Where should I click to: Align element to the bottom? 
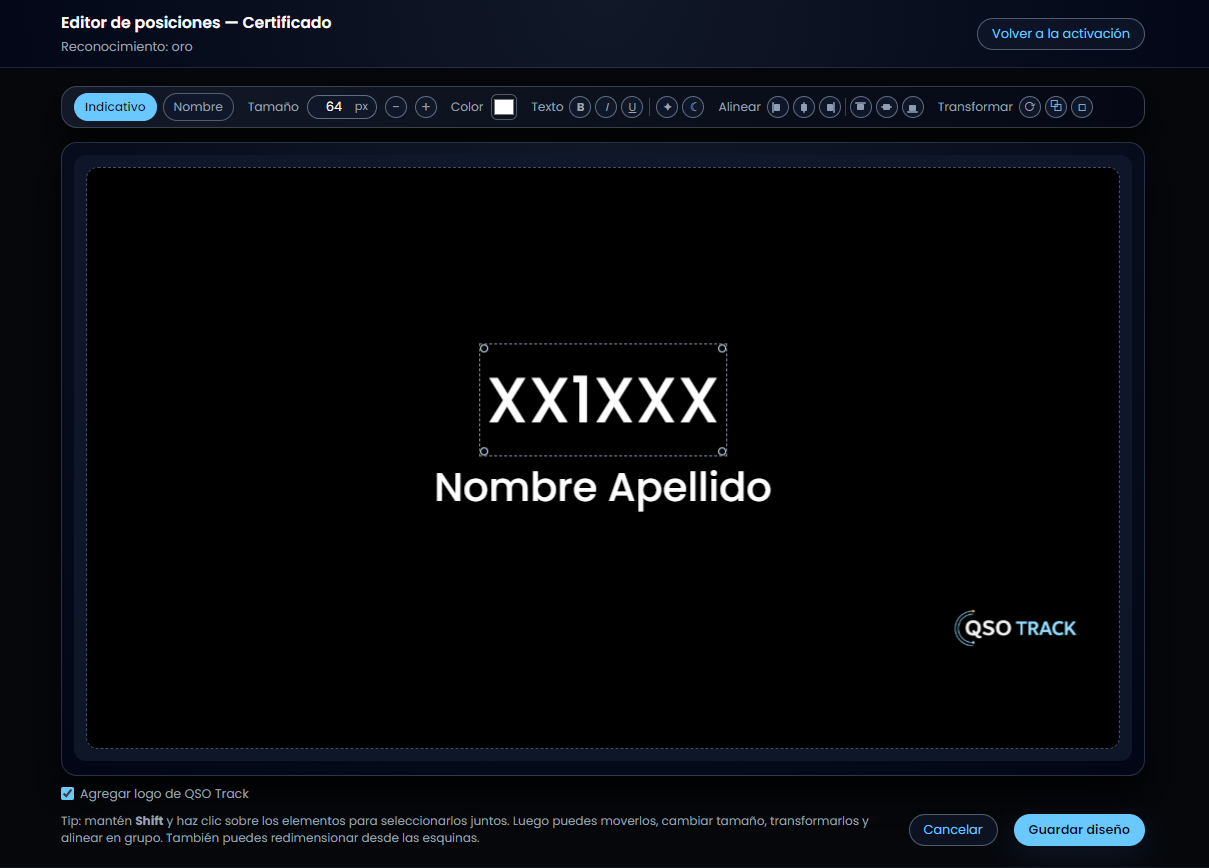[912, 107]
